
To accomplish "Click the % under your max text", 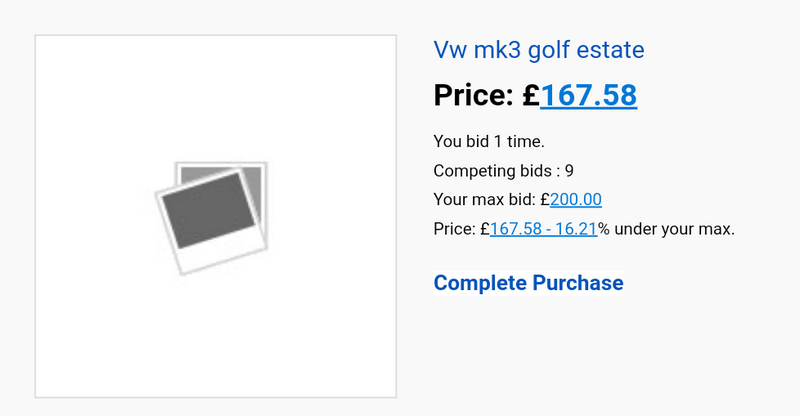I will coord(666,229).
